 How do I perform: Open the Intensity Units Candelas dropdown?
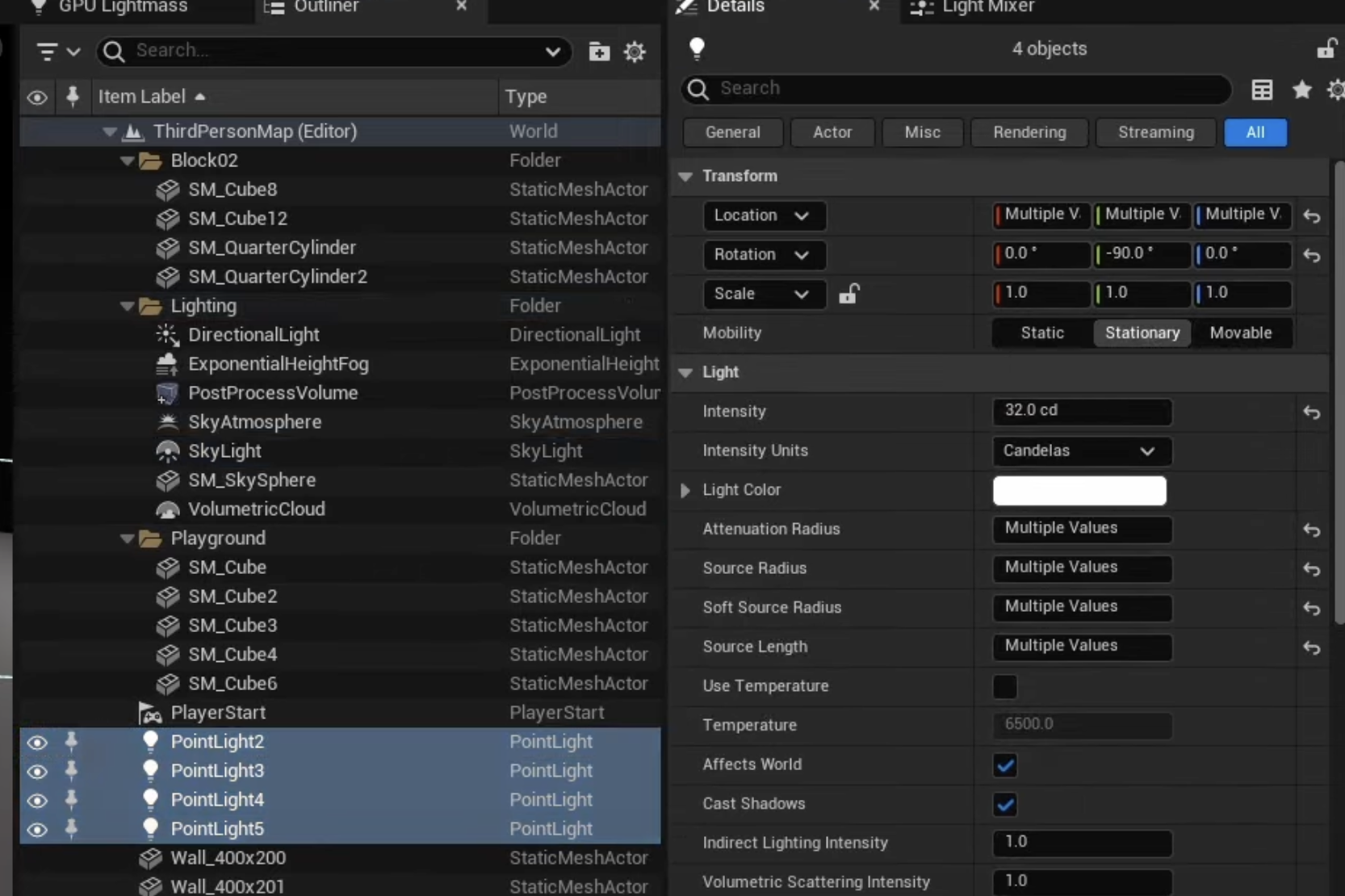coord(1081,450)
